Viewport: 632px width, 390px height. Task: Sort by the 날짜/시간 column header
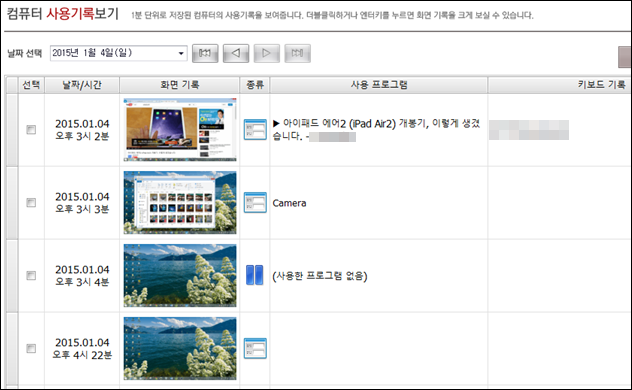tap(82, 85)
